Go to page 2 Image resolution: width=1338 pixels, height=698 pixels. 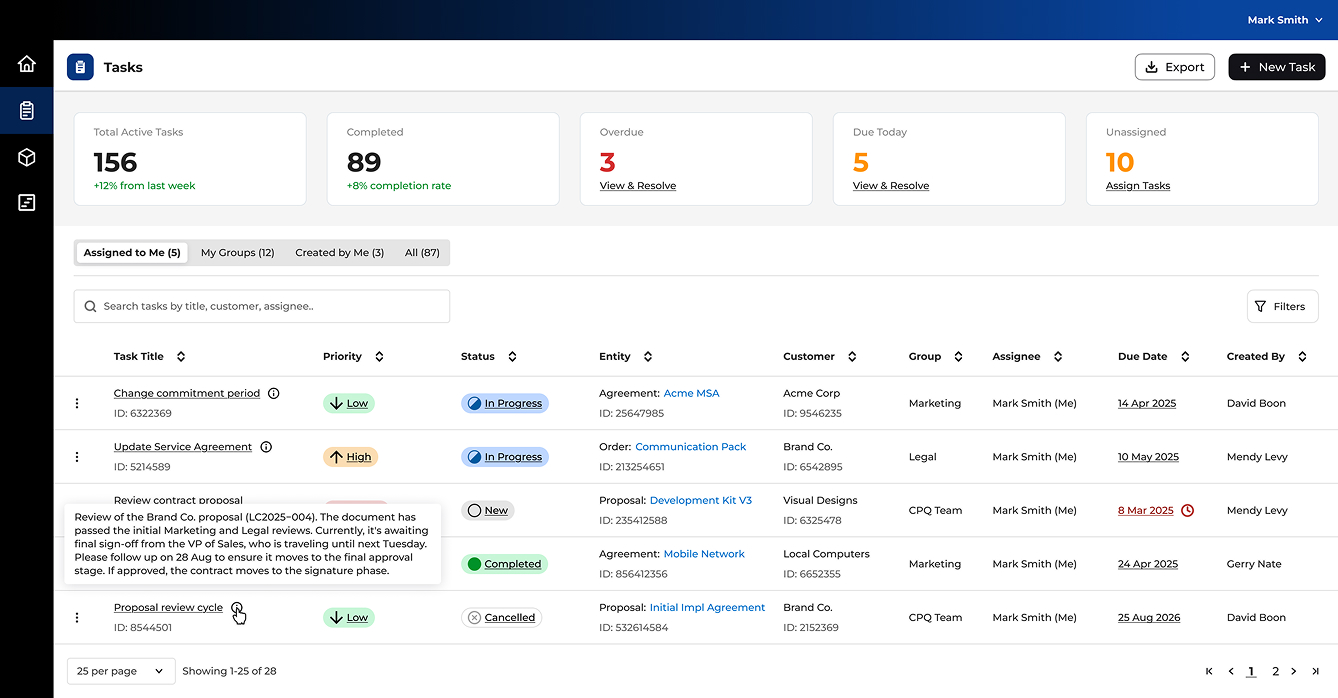click(1275, 671)
